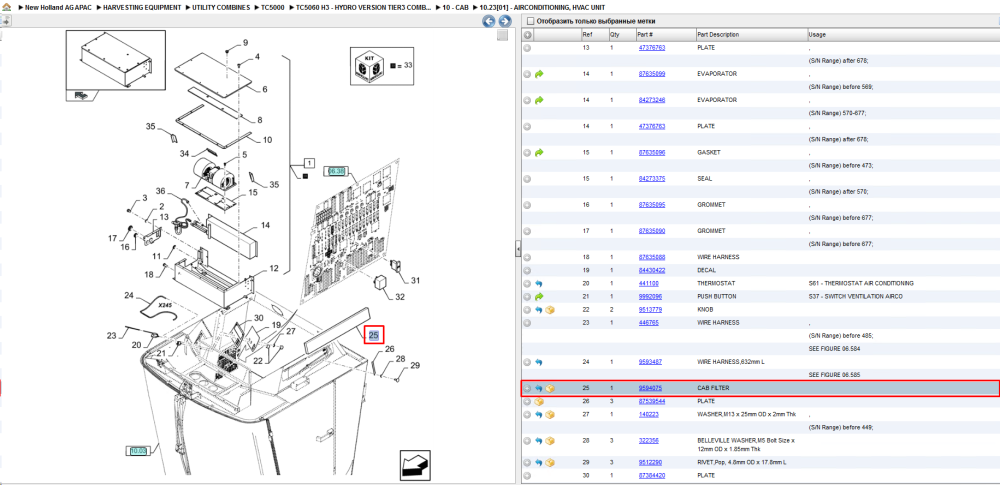The image size is (1000, 485).
Task: Go to the home page icon
Action: 4,7
